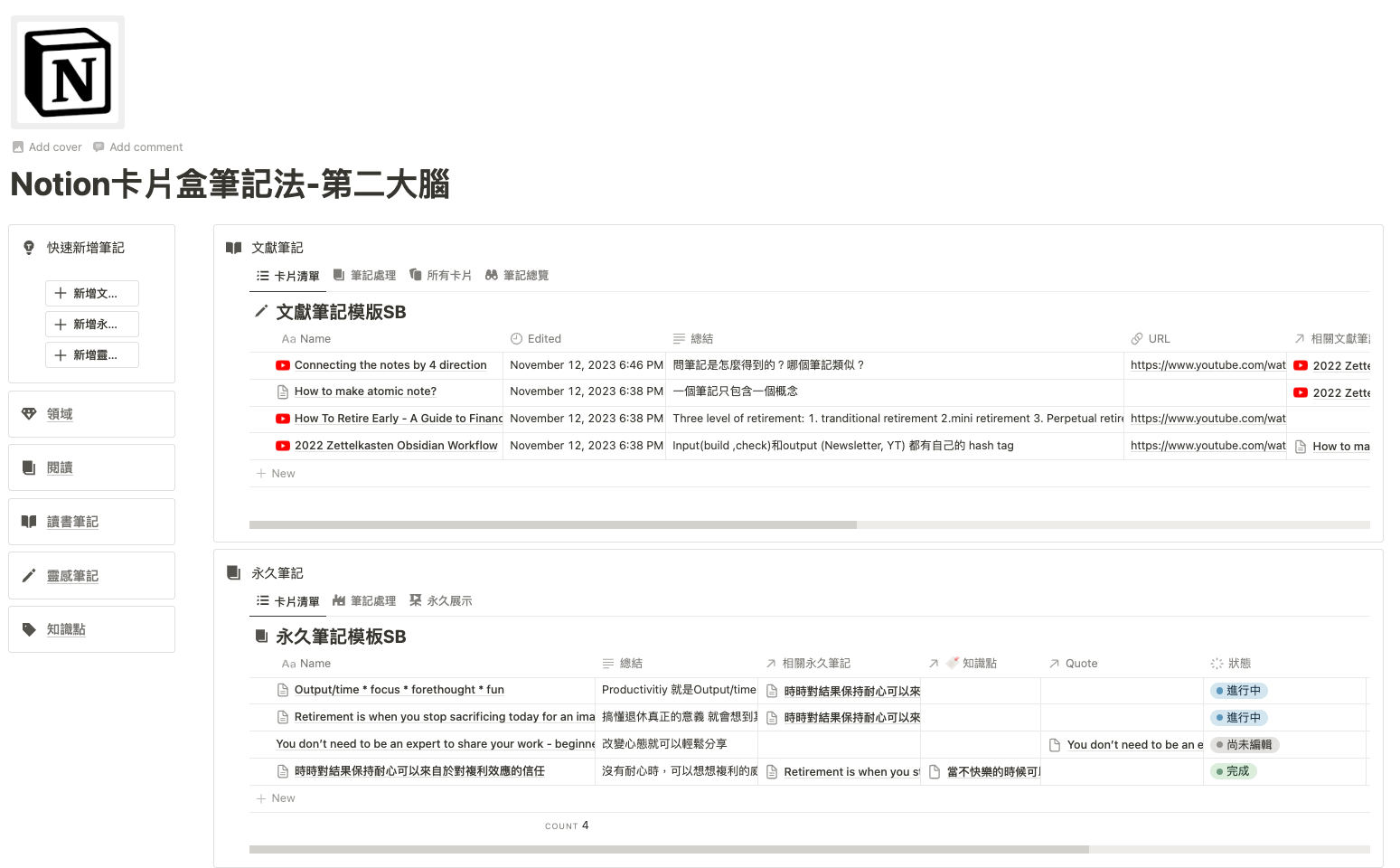This screenshot has width=1400, height=868.
Task: Open the How to make atomic note? page
Action: tap(365, 392)
